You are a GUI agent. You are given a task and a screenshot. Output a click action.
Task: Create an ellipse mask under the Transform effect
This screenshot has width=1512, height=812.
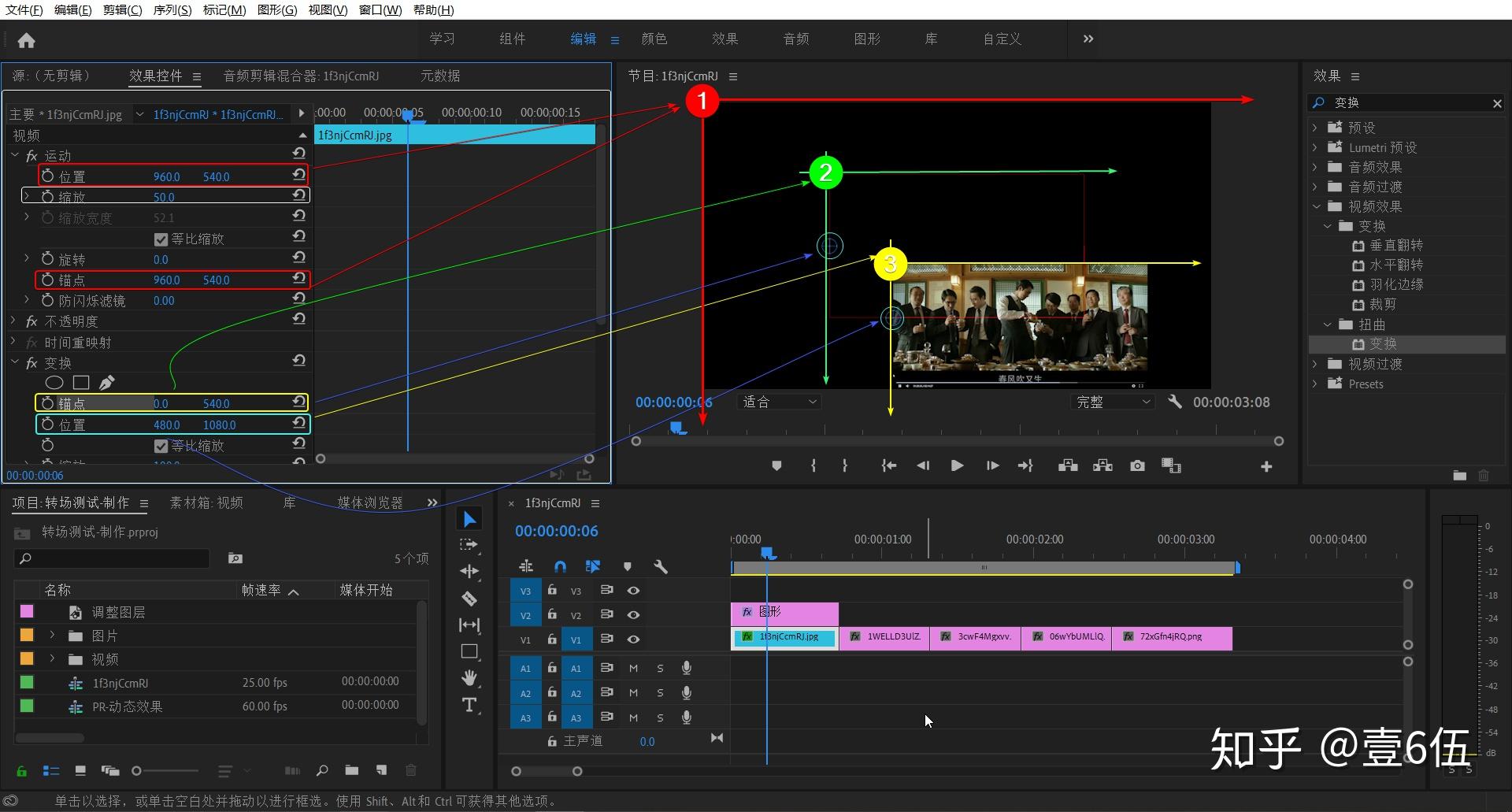(x=54, y=383)
